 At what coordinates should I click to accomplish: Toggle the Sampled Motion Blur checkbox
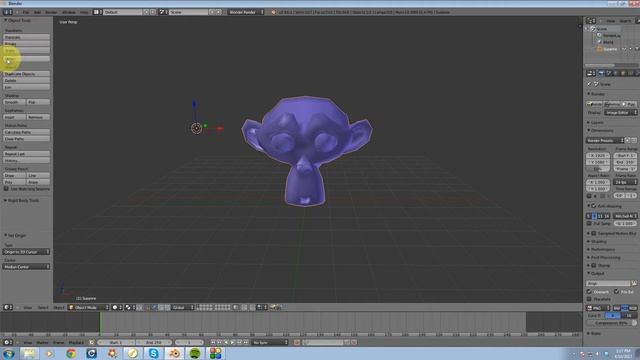click(594, 233)
